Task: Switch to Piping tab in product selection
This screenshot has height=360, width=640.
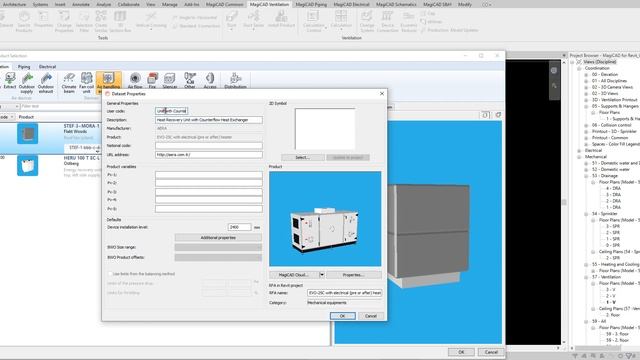Action: pos(24,67)
